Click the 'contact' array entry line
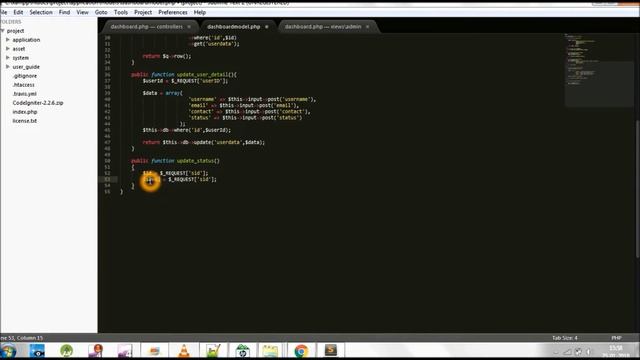The height and width of the screenshot is (360, 640). tap(249, 111)
